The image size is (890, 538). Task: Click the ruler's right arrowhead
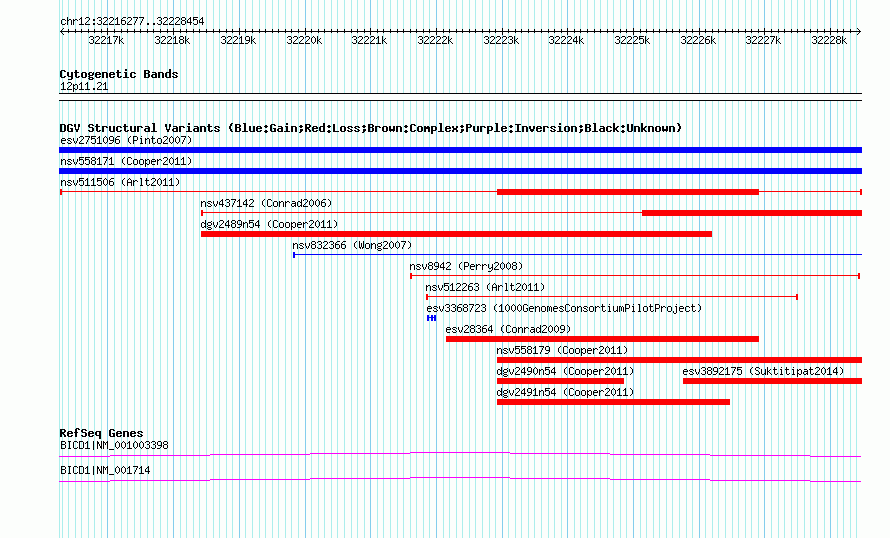(859, 32)
